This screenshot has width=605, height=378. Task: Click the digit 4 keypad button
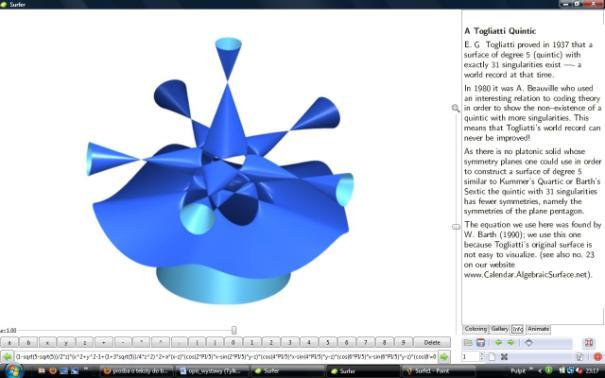point(309,342)
